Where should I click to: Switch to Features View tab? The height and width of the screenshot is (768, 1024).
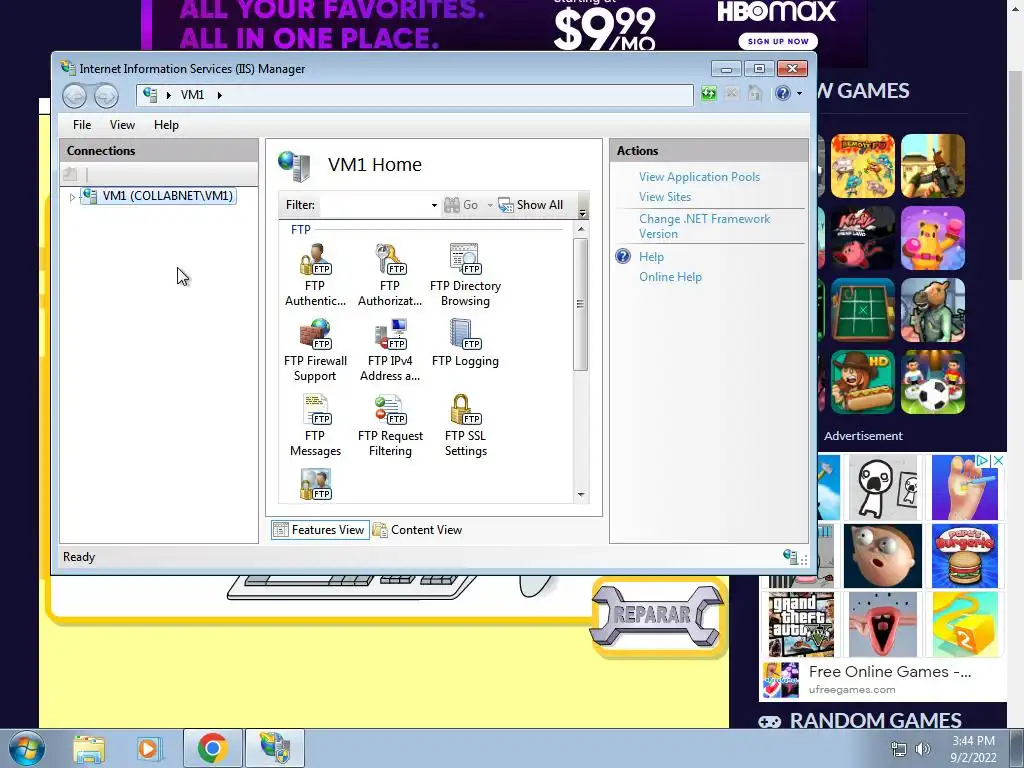tap(320, 530)
